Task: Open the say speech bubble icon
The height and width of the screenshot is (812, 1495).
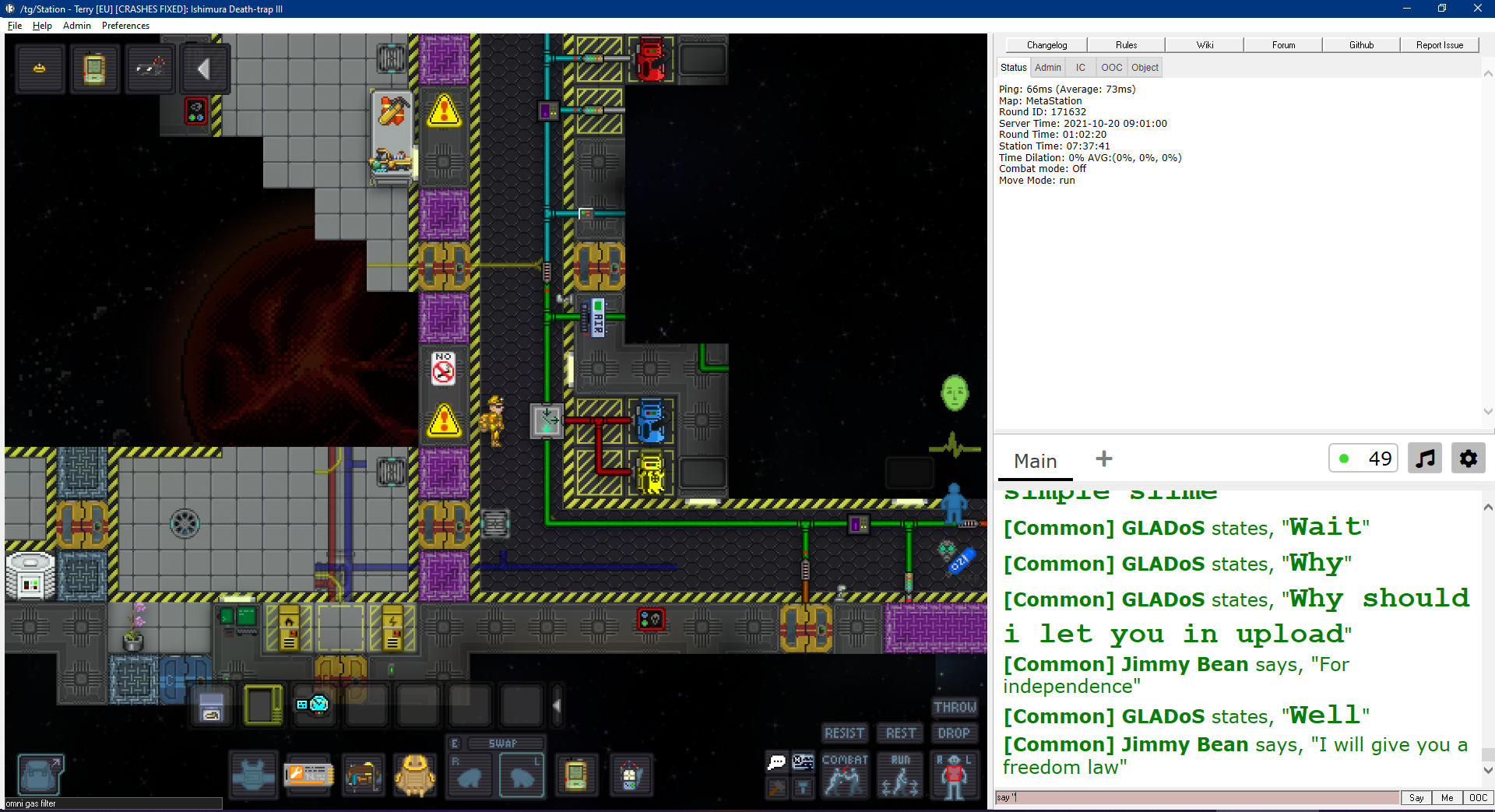Action: [x=776, y=763]
